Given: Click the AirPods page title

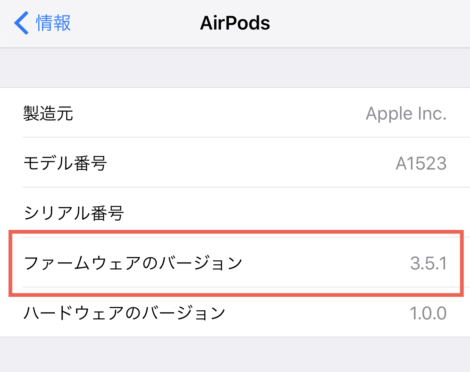Looking at the screenshot, I should pyautogui.click(x=235, y=23).
